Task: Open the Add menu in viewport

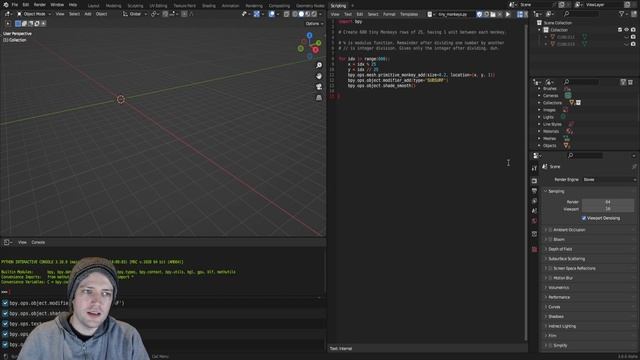Action: (88, 14)
